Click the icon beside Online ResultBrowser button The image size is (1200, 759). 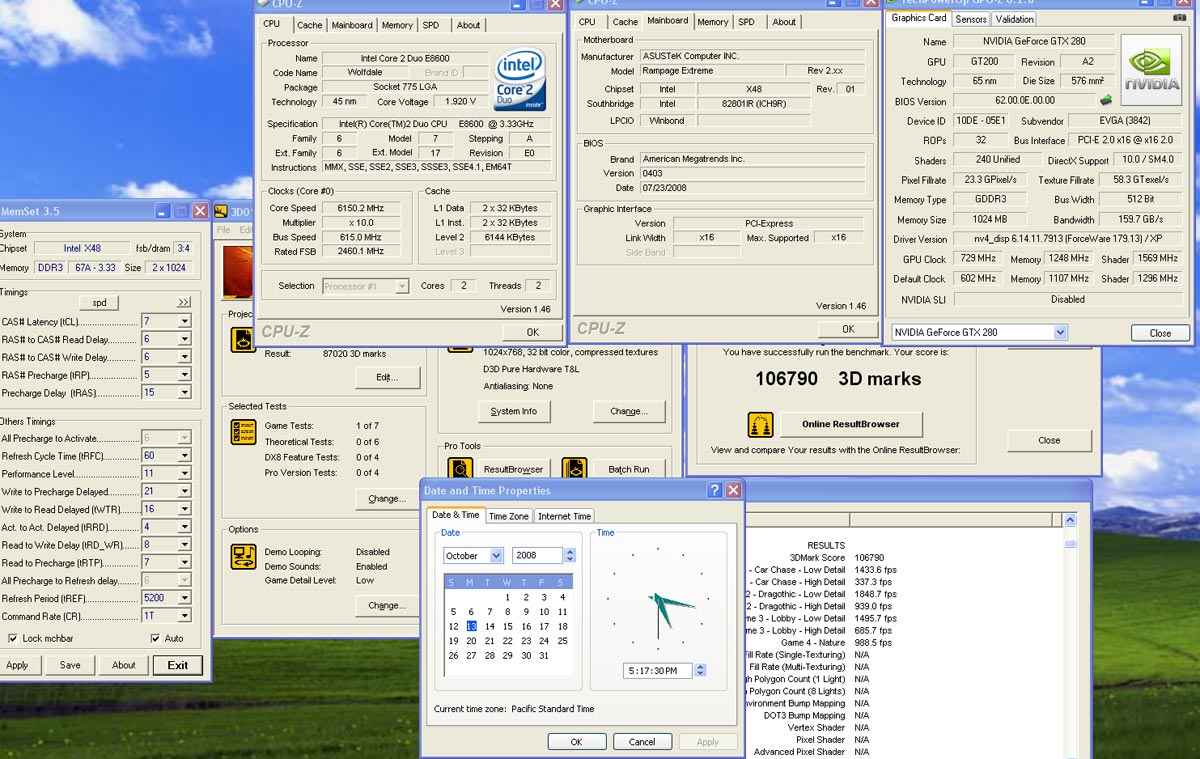coord(760,424)
